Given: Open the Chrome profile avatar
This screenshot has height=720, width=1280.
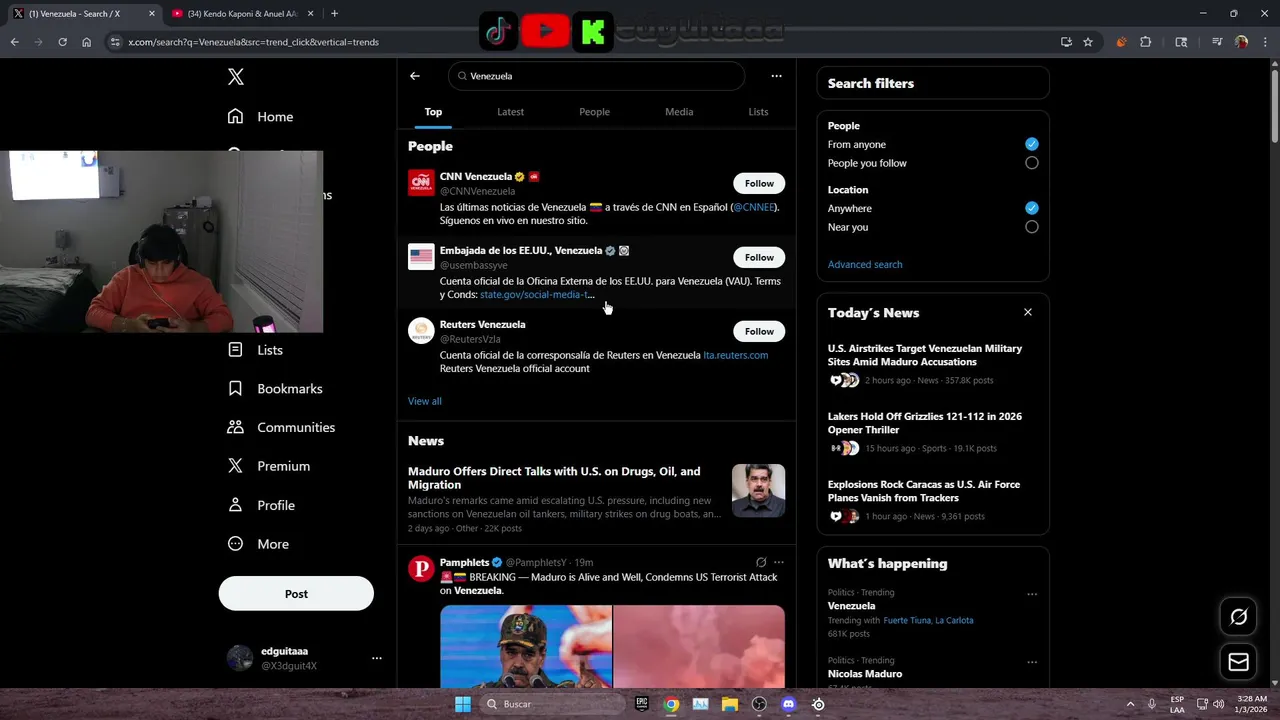Looking at the screenshot, I should coord(1241,42).
